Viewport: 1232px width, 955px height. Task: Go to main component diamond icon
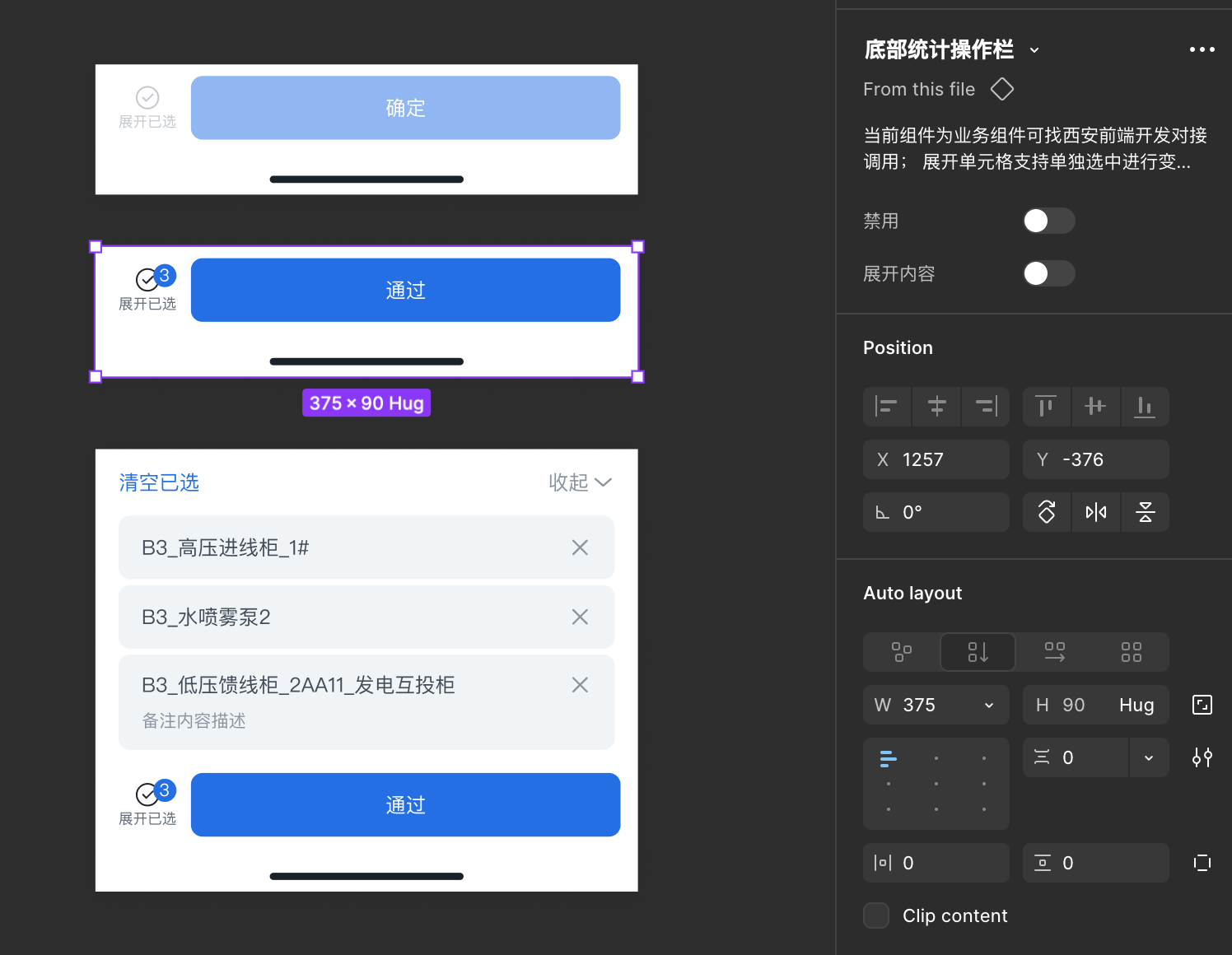[1002, 89]
